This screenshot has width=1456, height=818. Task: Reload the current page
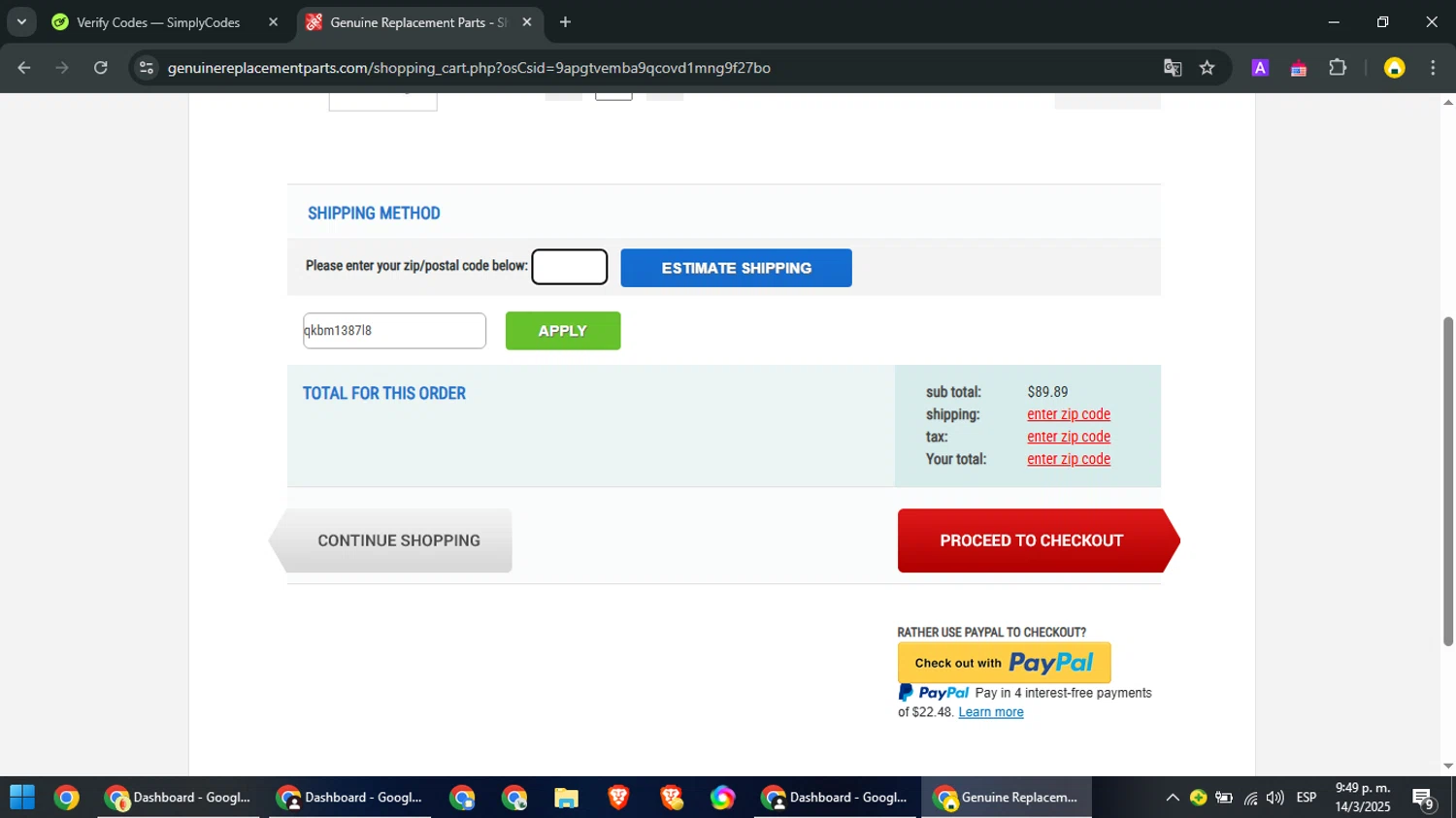click(x=101, y=68)
